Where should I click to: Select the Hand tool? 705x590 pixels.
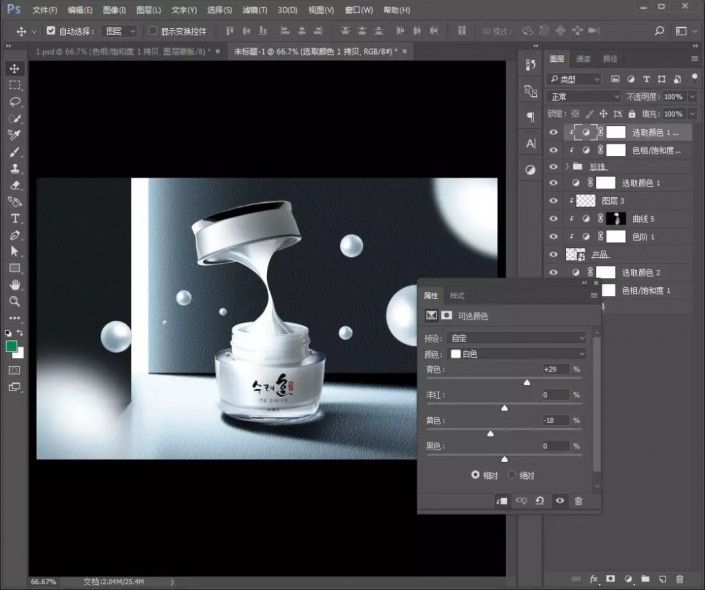coord(15,285)
